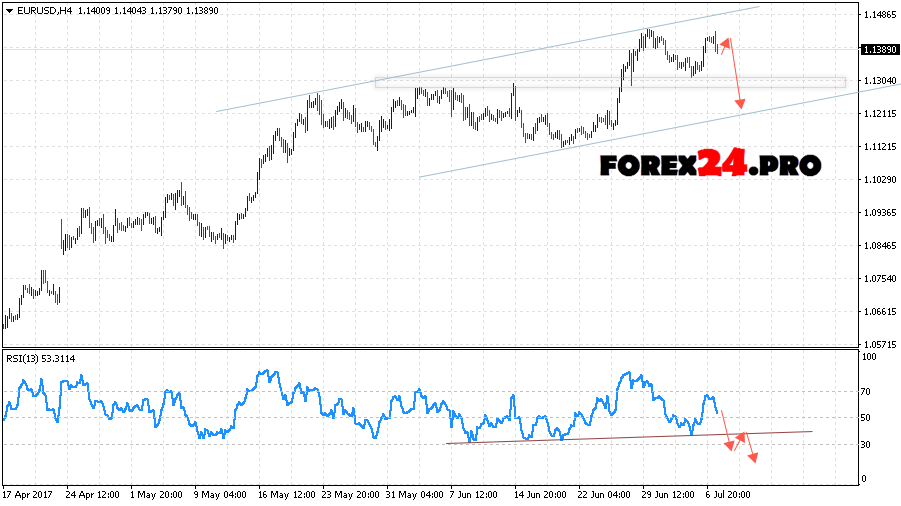Viewport: 901px width, 506px height.
Task: Click the RSI level 70 axis label
Action: pos(867,393)
